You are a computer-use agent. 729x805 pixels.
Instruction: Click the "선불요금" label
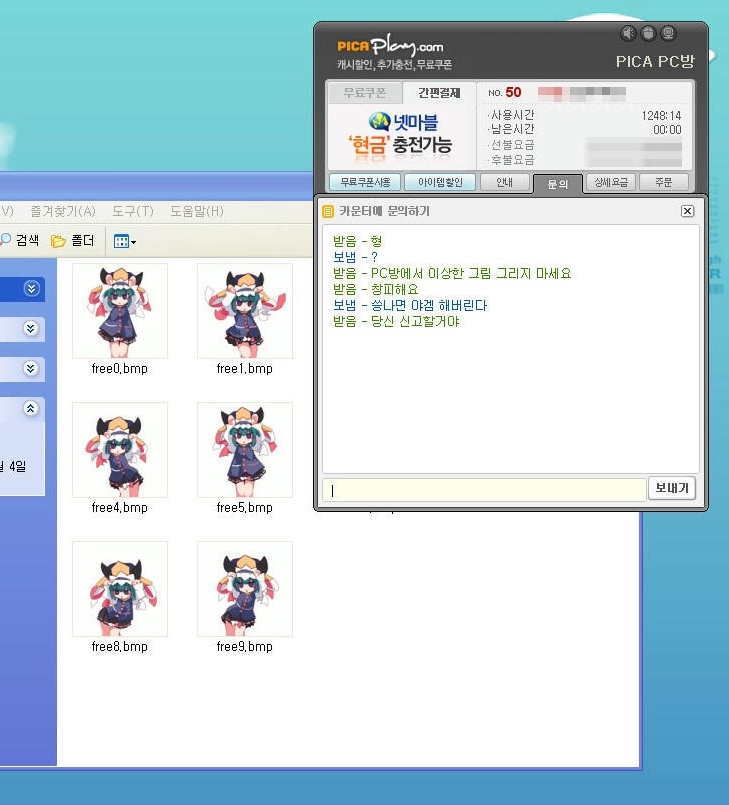click(x=512, y=145)
